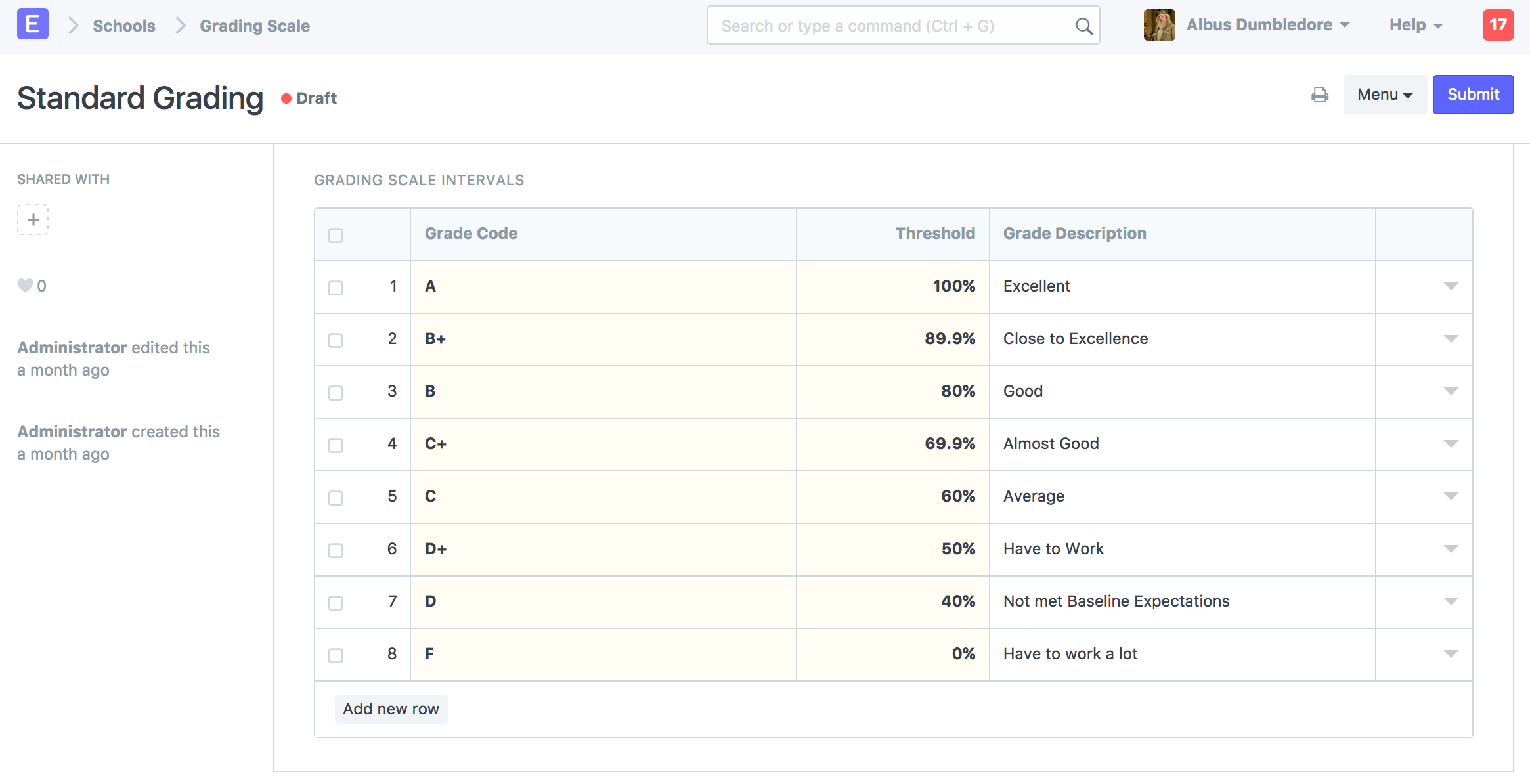Click the Draft status indicator
This screenshot has height=784, width=1530.
[309, 98]
